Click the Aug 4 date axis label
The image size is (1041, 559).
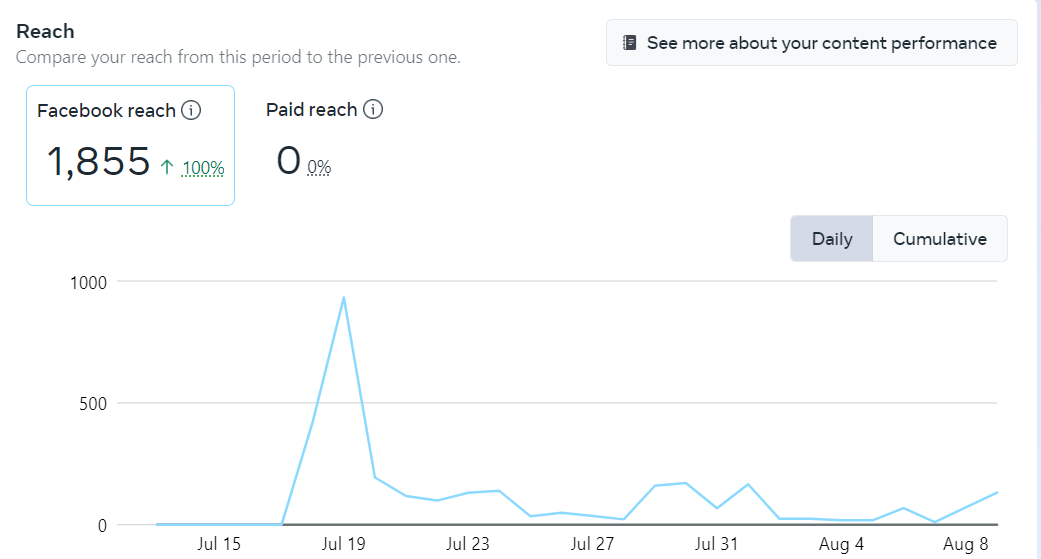click(x=841, y=544)
